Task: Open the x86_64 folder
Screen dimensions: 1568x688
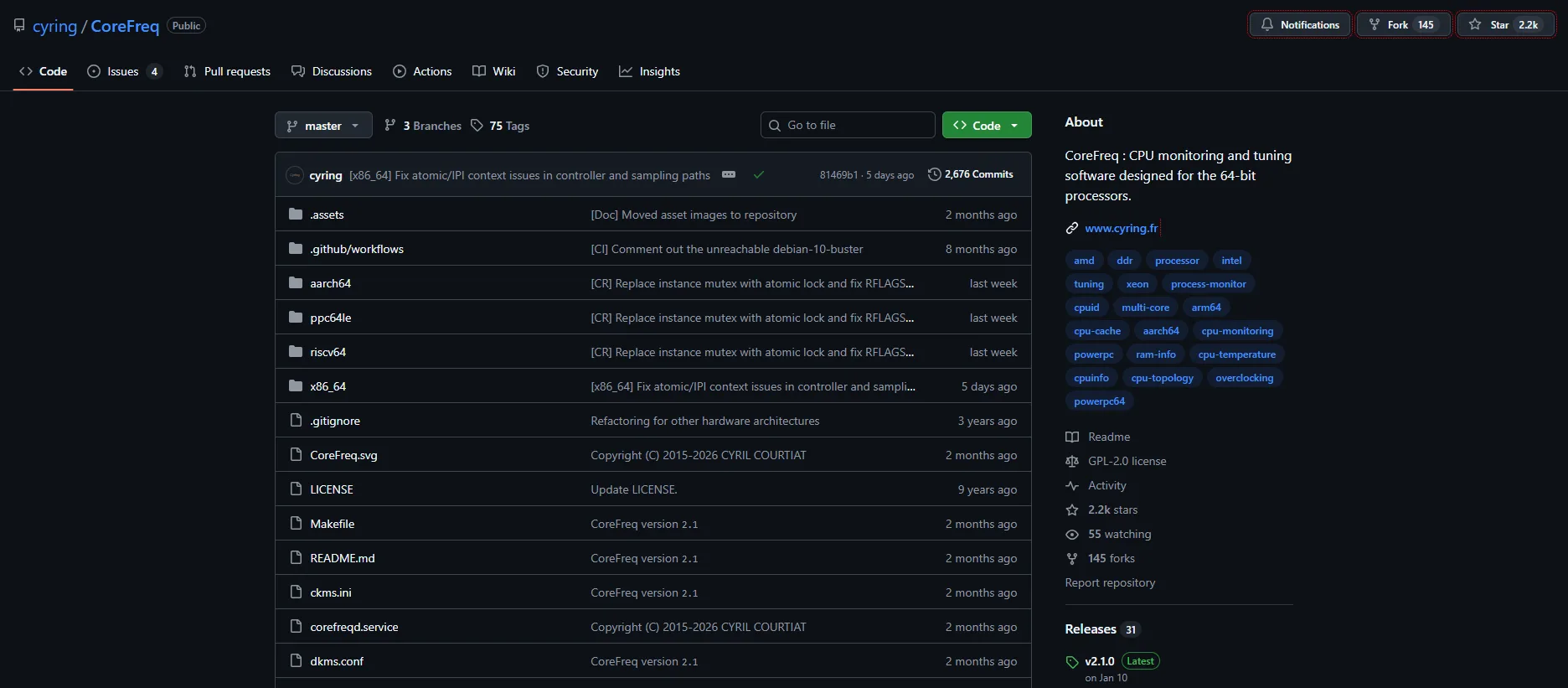Action: click(328, 386)
